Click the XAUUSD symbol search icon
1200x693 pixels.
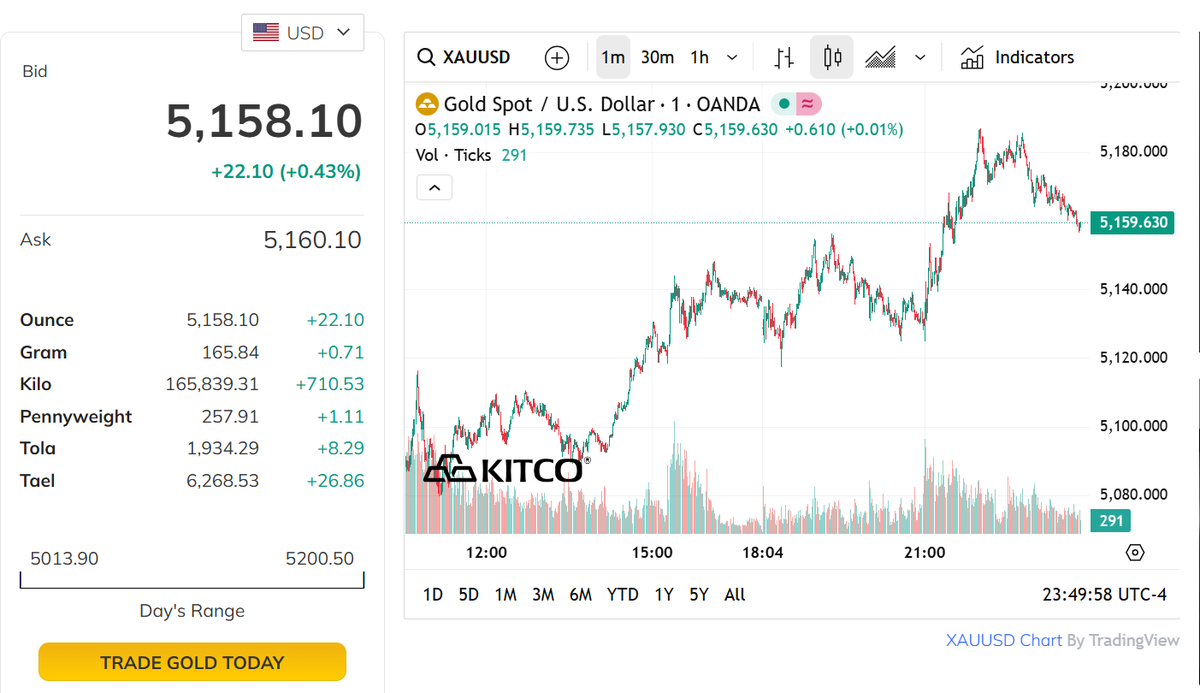click(426, 57)
